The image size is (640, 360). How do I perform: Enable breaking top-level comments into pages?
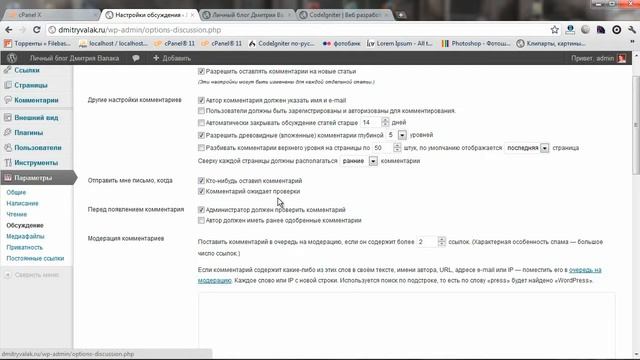pos(201,148)
